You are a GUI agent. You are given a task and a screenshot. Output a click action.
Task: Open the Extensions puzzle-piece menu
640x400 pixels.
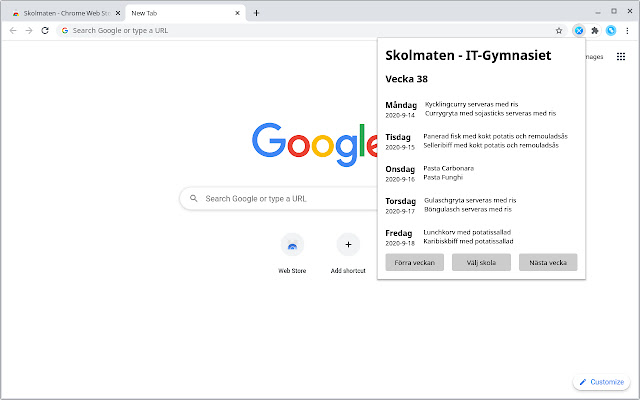(595, 31)
